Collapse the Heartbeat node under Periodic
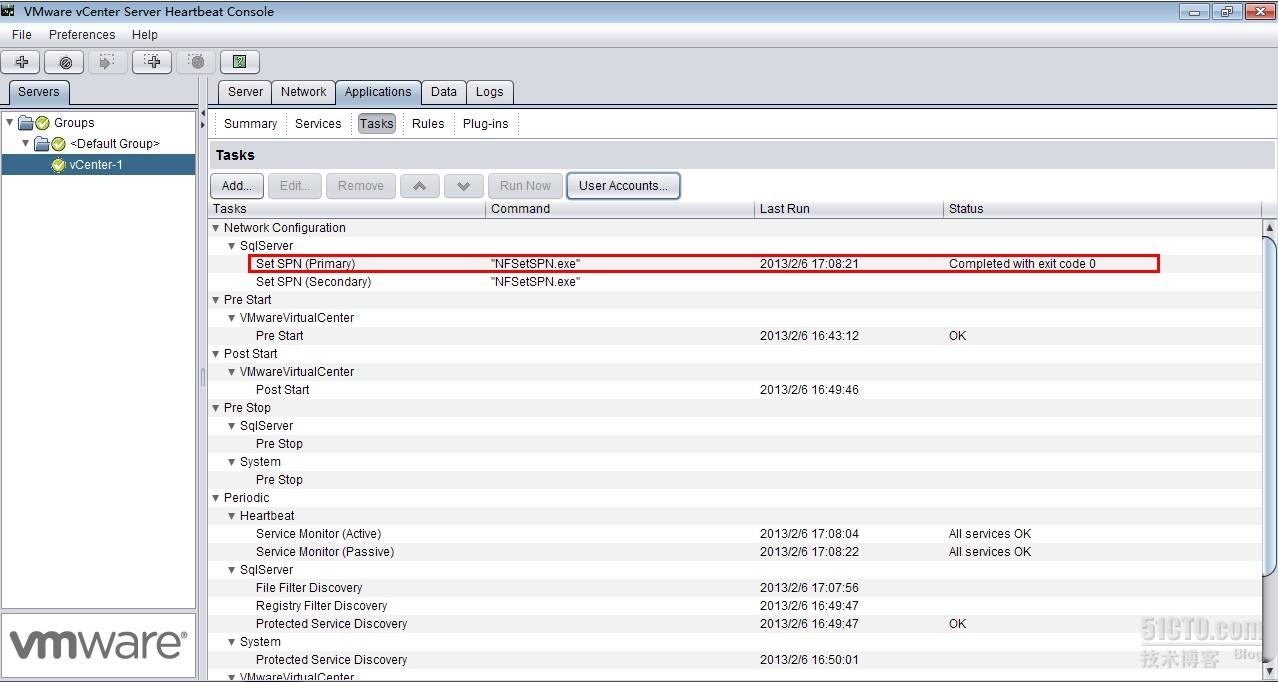This screenshot has width=1278, height=682. tap(232, 516)
